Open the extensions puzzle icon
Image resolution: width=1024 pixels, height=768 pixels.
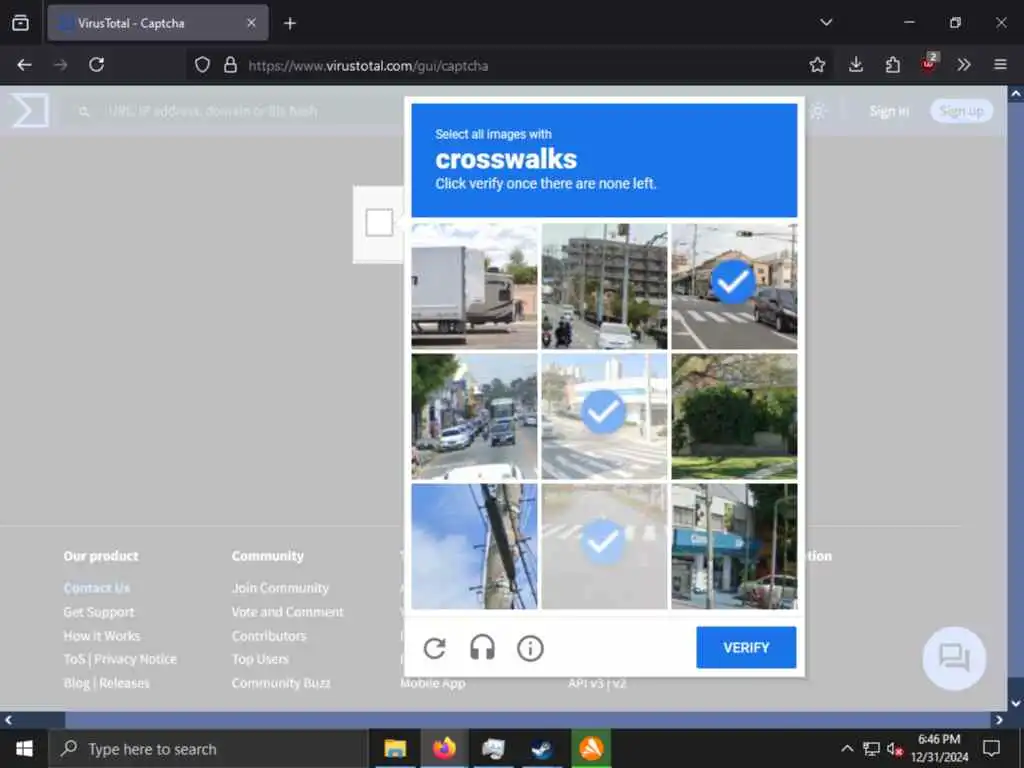tap(893, 65)
